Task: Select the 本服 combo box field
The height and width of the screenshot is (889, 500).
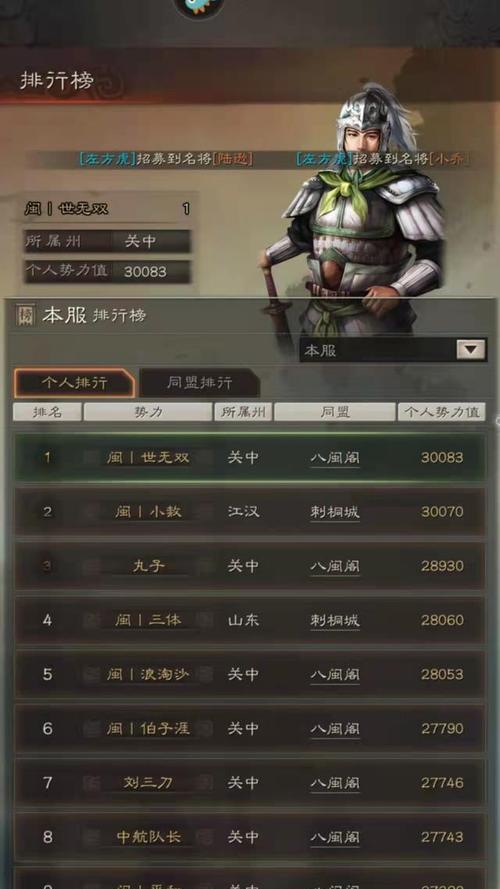Action: (x=393, y=350)
